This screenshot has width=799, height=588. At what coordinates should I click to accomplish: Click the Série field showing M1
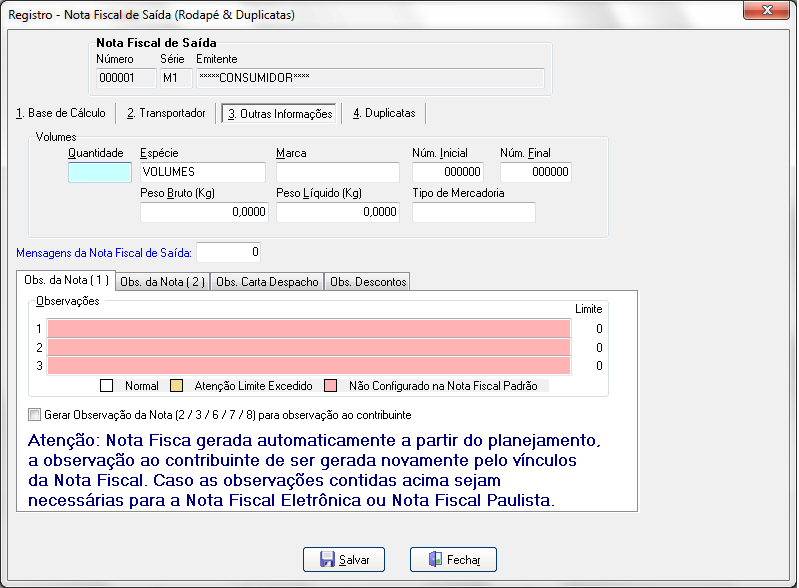tap(176, 78)
